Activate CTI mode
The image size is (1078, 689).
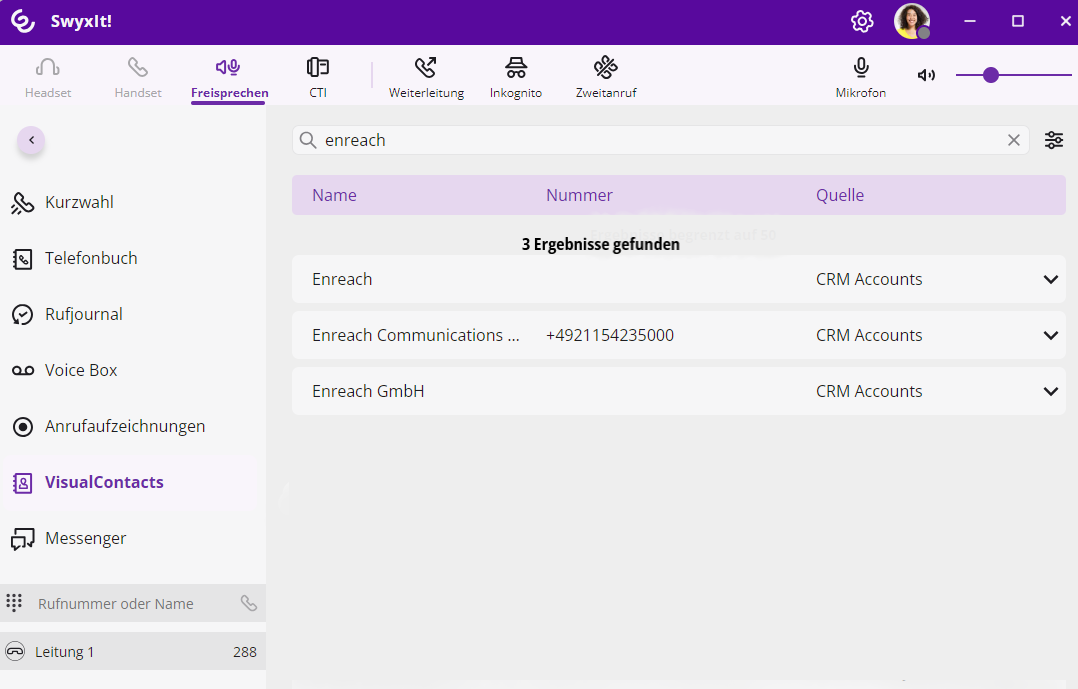[x=318, y=77]
